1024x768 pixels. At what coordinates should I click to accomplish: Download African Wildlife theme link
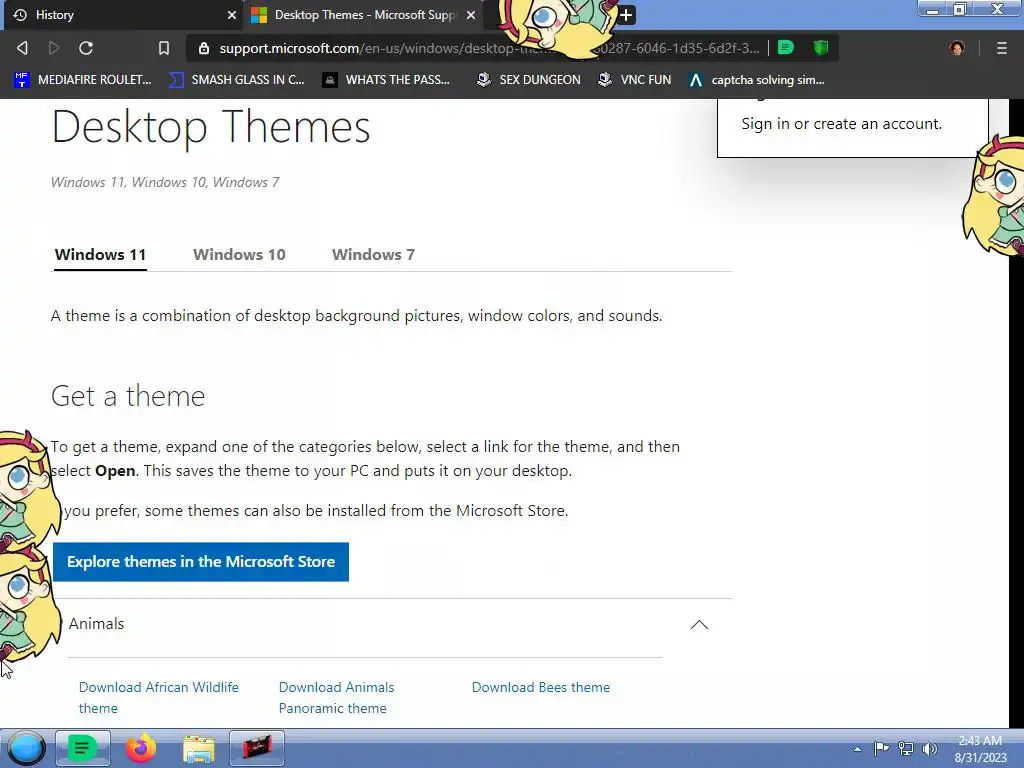click(159, 697)
